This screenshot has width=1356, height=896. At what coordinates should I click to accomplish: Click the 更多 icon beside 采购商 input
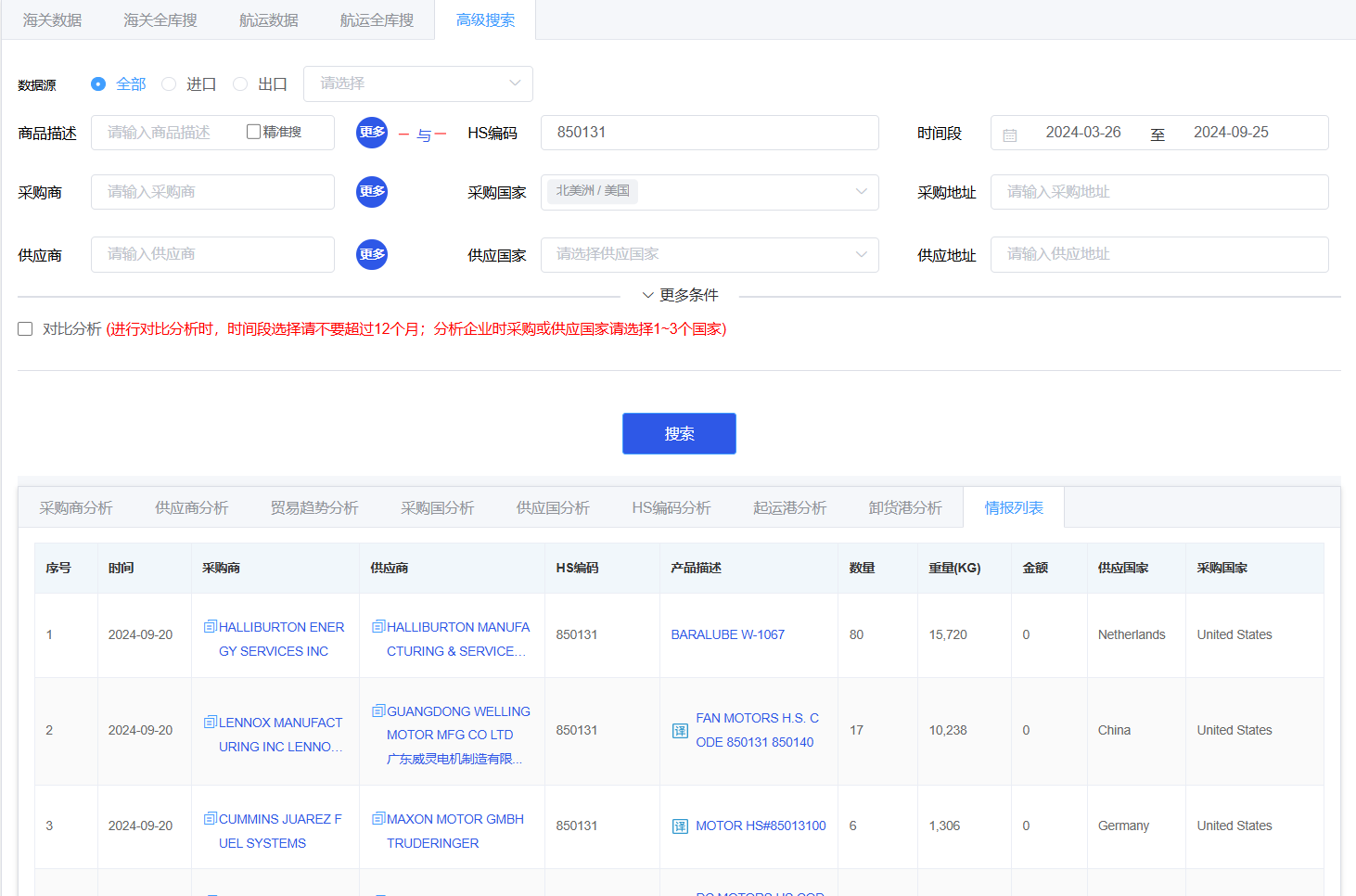point(372,192)
